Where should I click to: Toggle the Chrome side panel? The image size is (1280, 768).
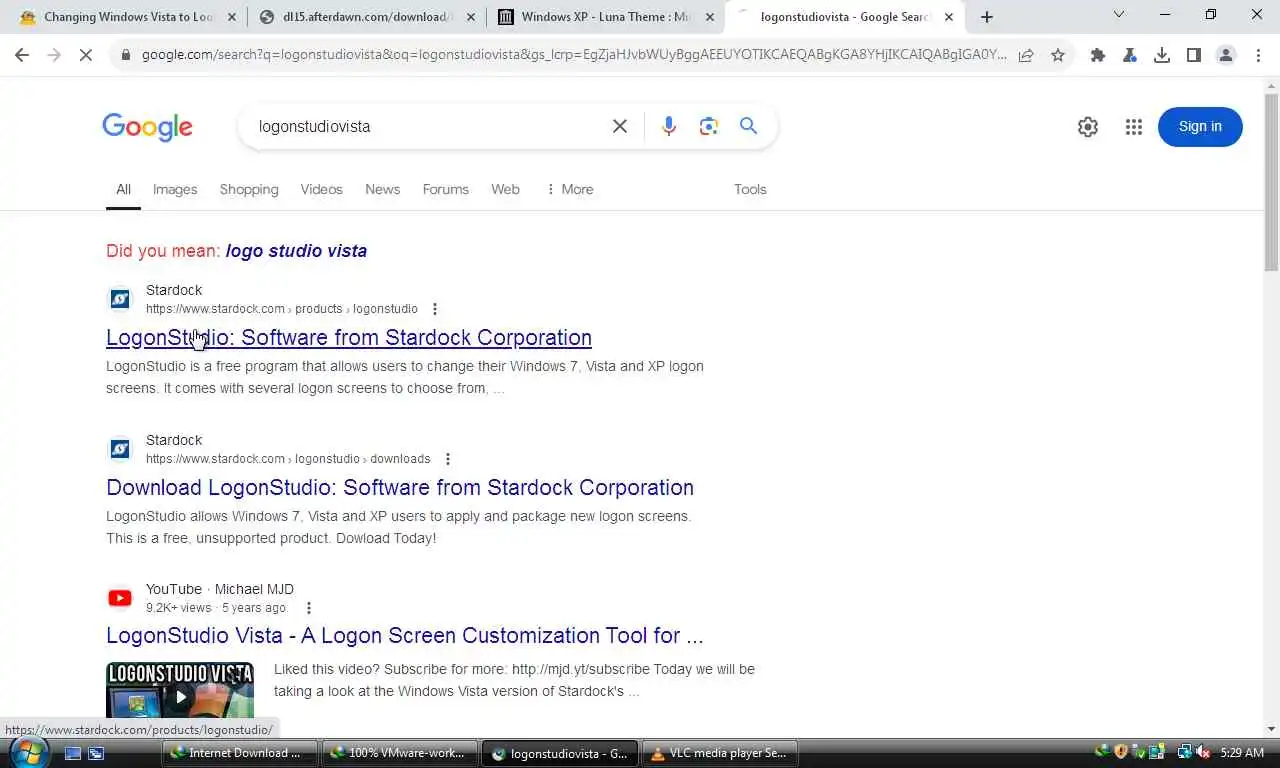pyautogui.click(x=1194, y=55)
